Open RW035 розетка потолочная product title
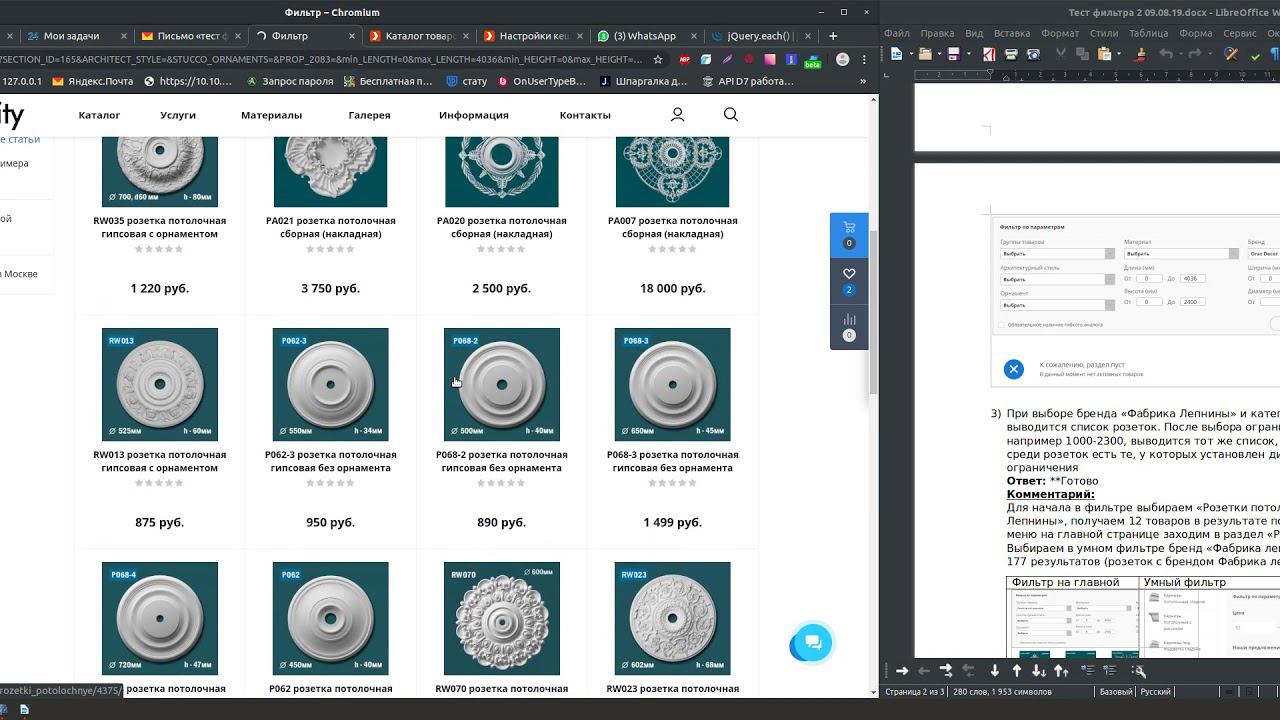 (160, 227)
